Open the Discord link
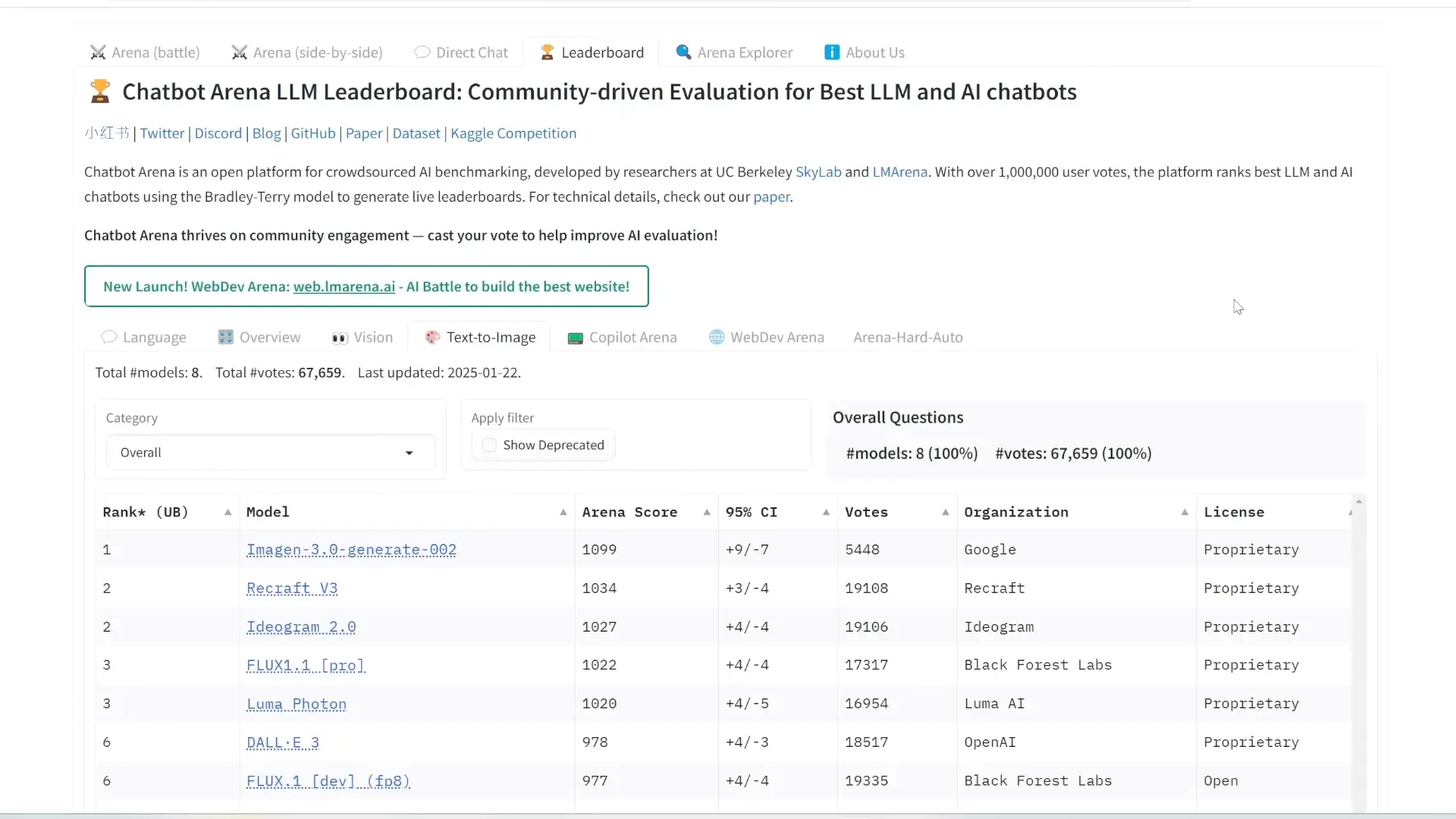The image size is (1456, 819). tap(218, 133)
